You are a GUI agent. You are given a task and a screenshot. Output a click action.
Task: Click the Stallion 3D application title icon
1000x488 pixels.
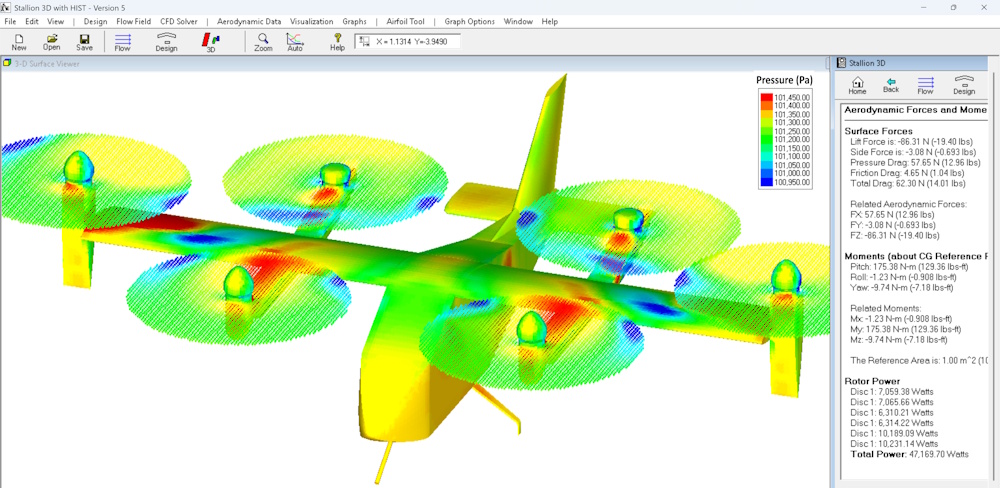click(7, 7)
